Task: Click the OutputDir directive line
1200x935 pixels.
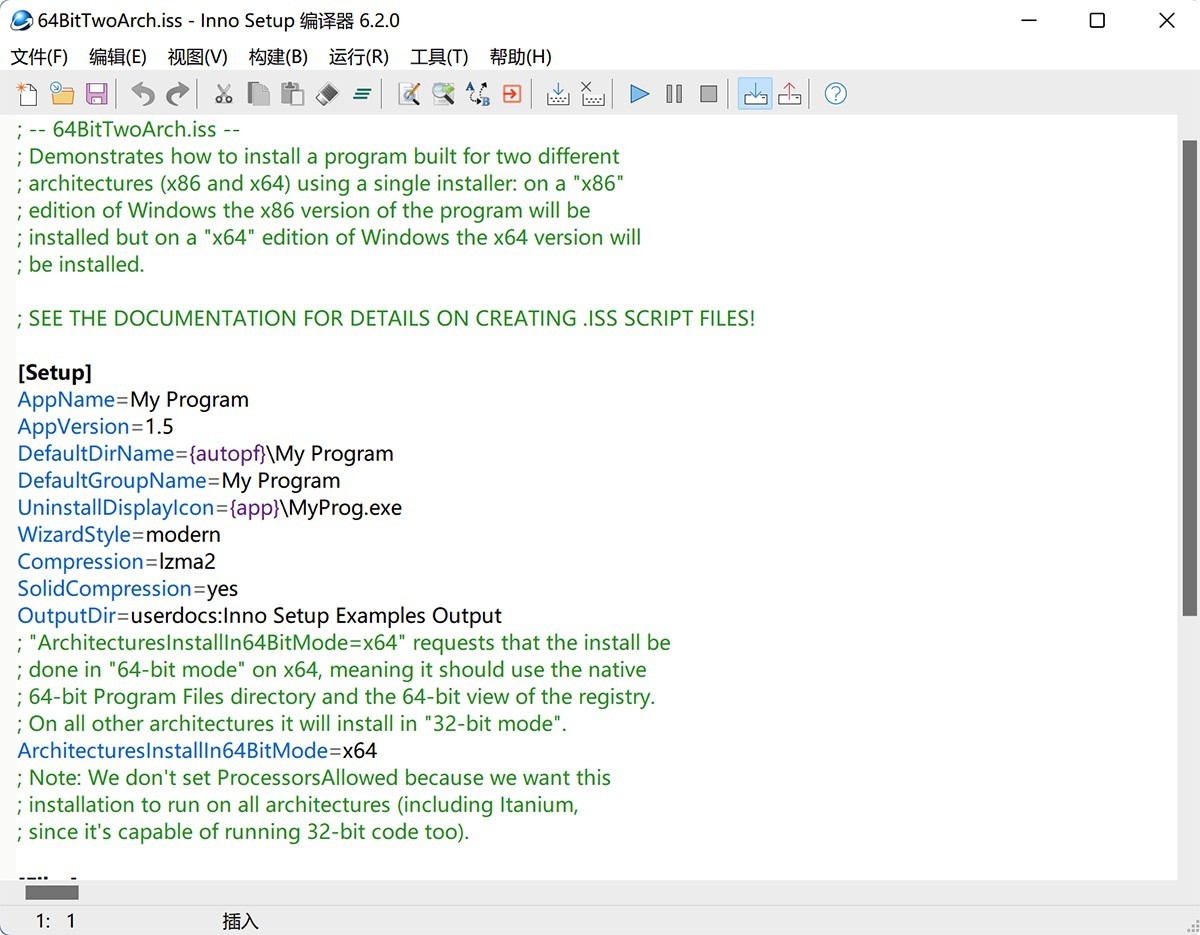Action: click(x=260, y=616)
